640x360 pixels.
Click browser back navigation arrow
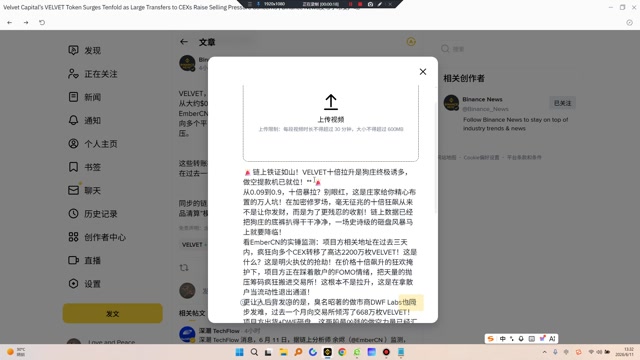9,22
